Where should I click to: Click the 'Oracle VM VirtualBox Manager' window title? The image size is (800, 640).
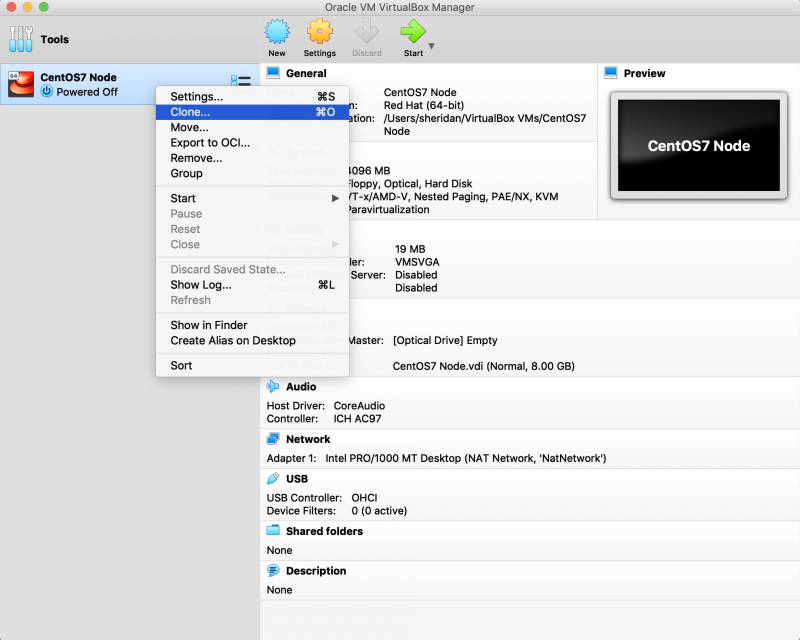coord(399,7)
